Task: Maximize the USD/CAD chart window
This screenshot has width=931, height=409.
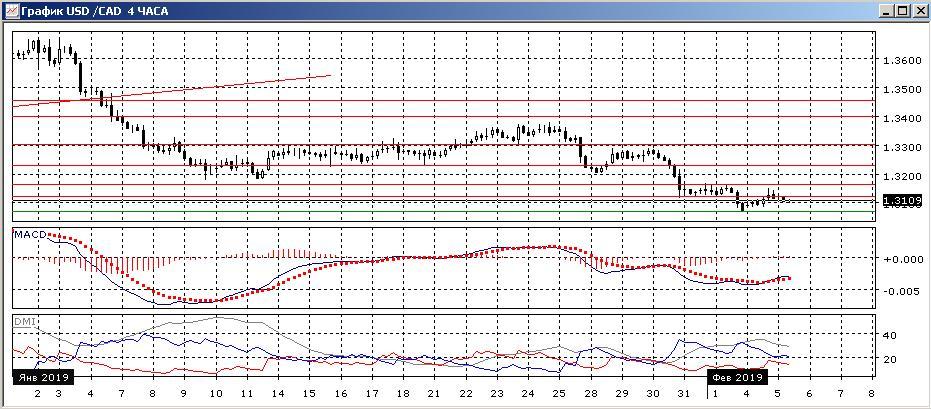Action: pyautogui.click(x=902, y=11)
